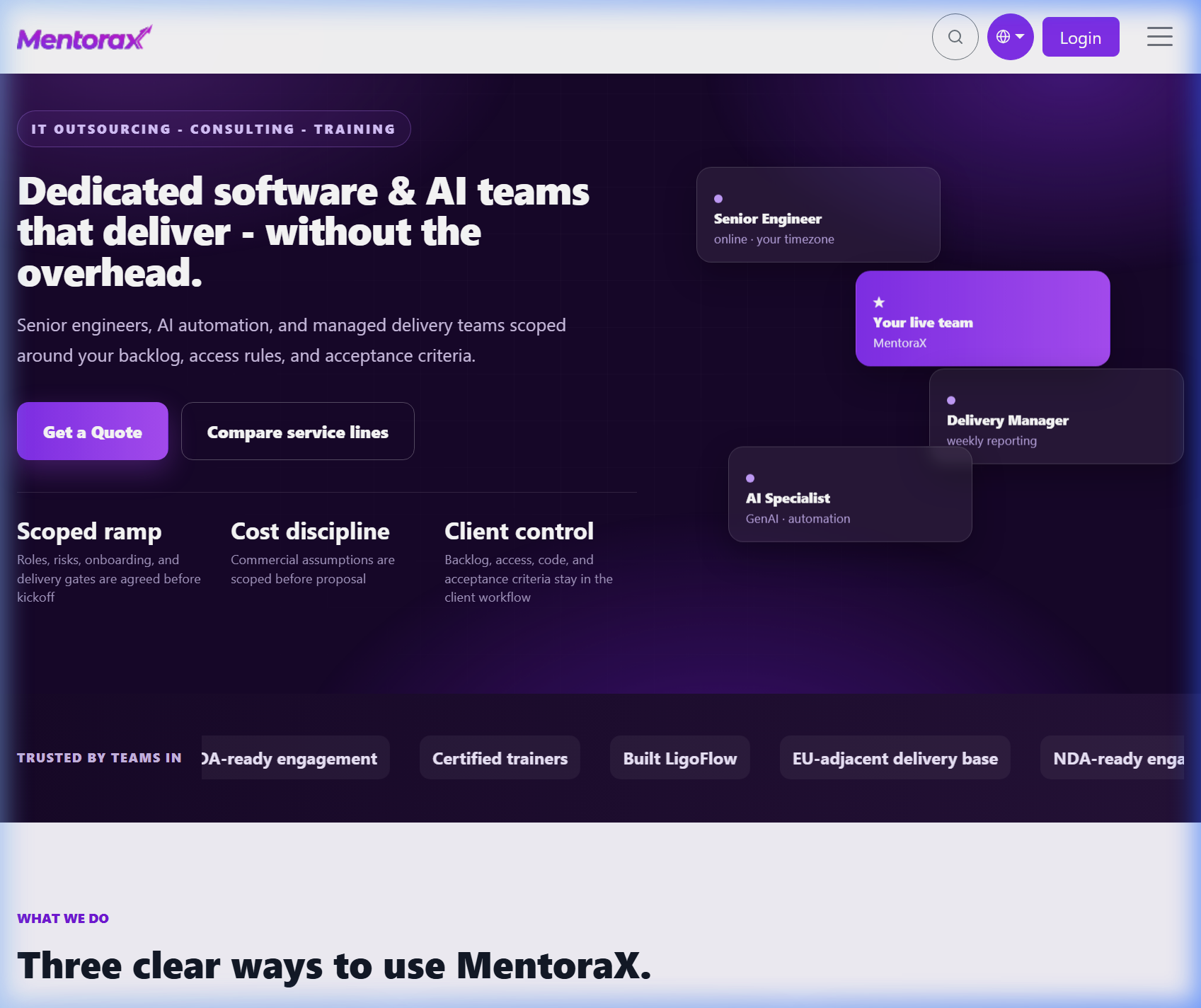Click the EU-adjacent delivery base chip
This screenshot has height=1008, width=1201.
click(895, 757)
